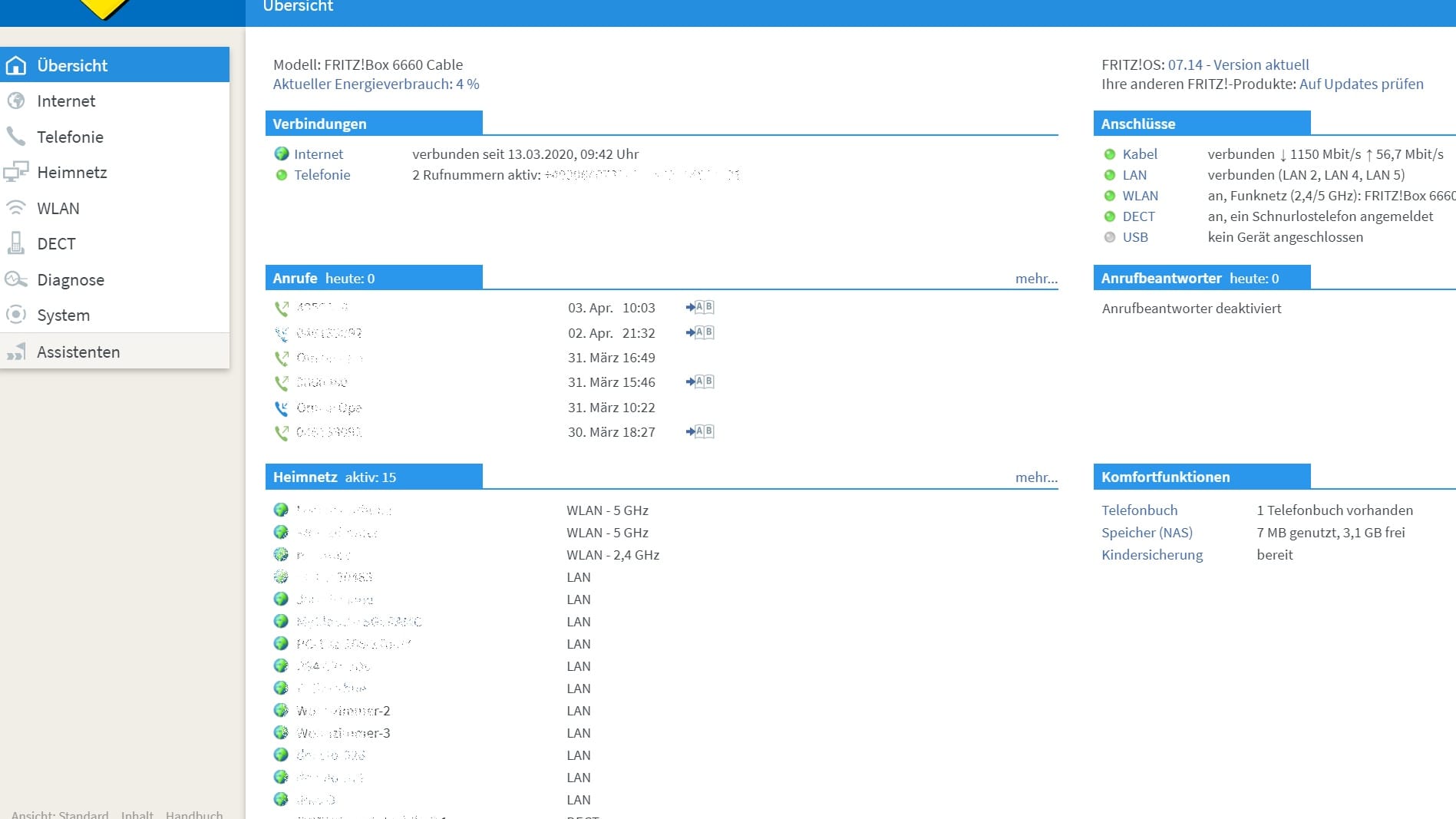Click the Anrufe heute: 0 header
1456x819 pixels.
pyautogui.click(x=374, y=278)
